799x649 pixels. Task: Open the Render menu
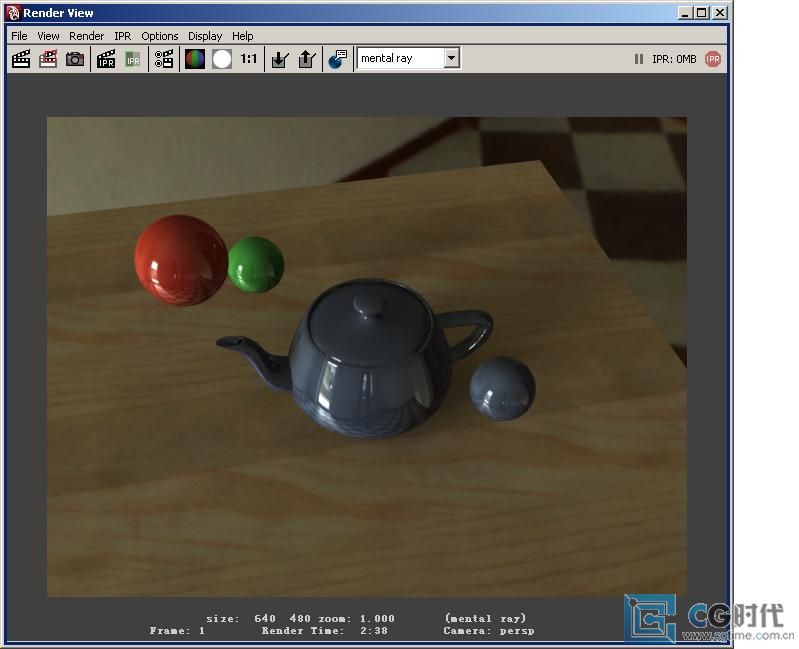click(87, 36)
